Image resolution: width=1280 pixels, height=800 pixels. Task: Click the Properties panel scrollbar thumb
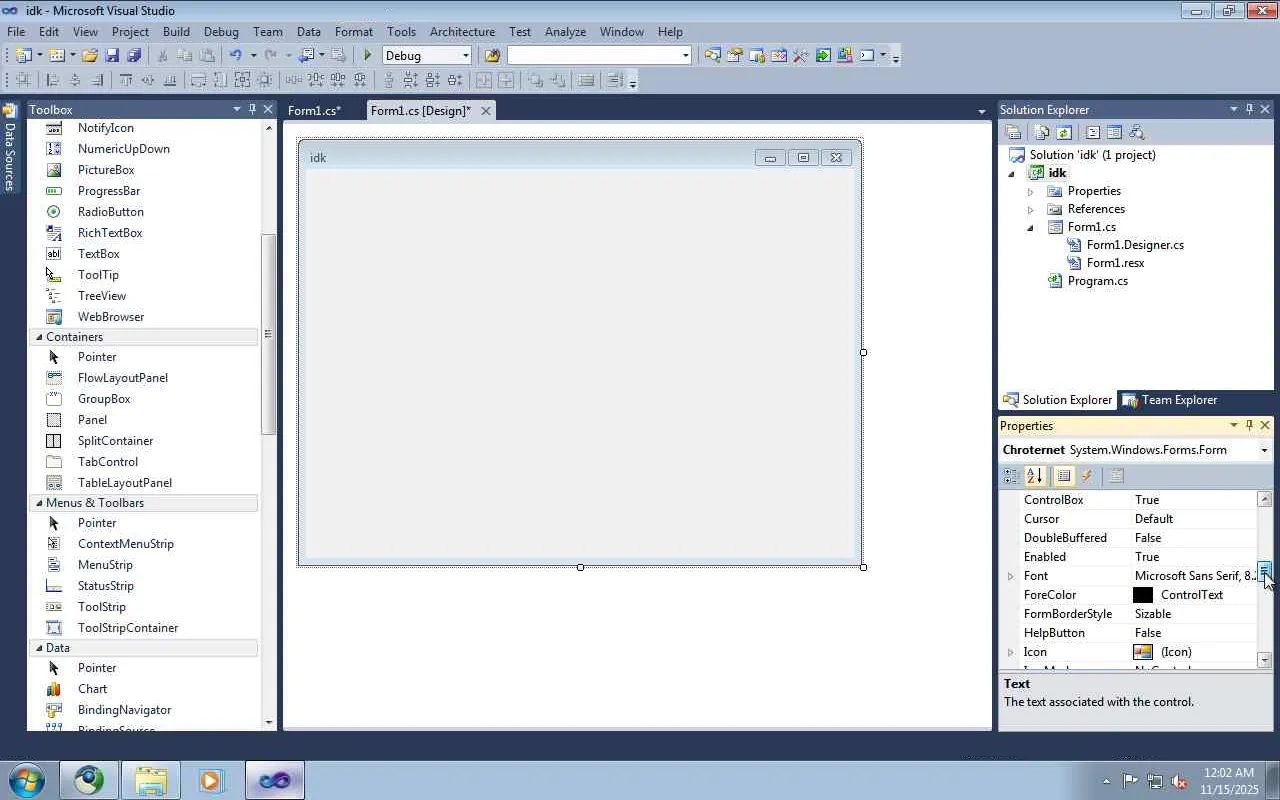[x=1265, y=570]
